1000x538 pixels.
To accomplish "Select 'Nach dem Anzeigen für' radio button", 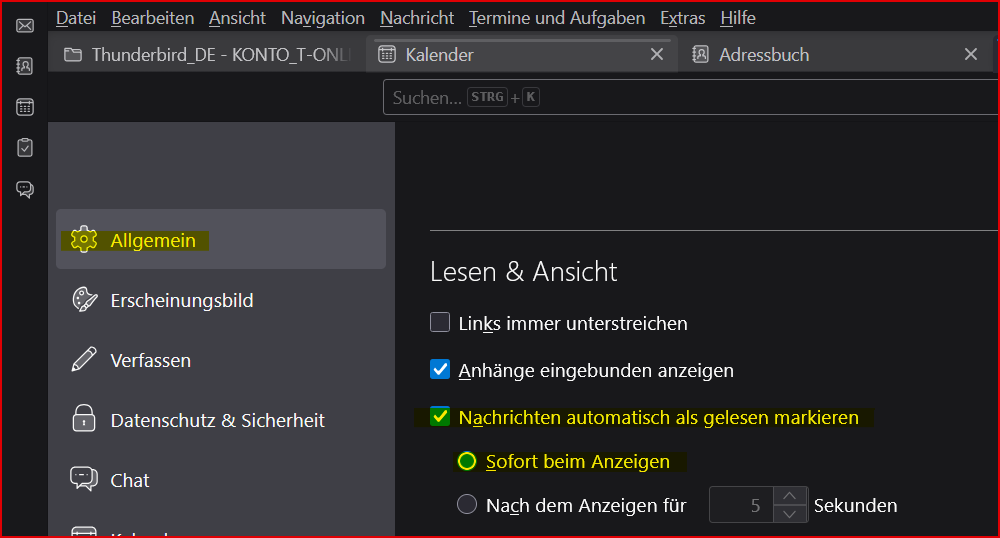I will [x=467, y=504].
